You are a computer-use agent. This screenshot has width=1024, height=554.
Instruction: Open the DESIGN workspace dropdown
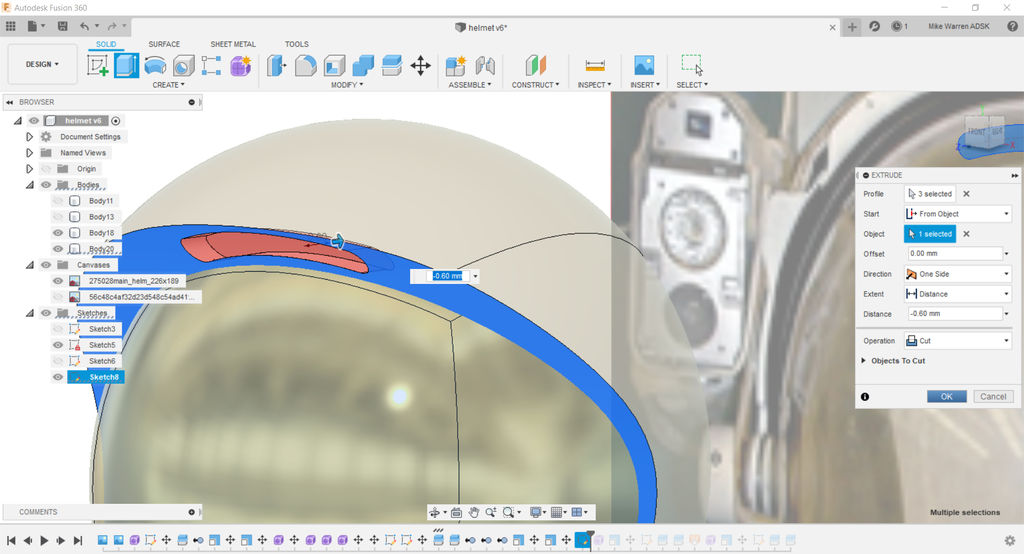[42, 64]
